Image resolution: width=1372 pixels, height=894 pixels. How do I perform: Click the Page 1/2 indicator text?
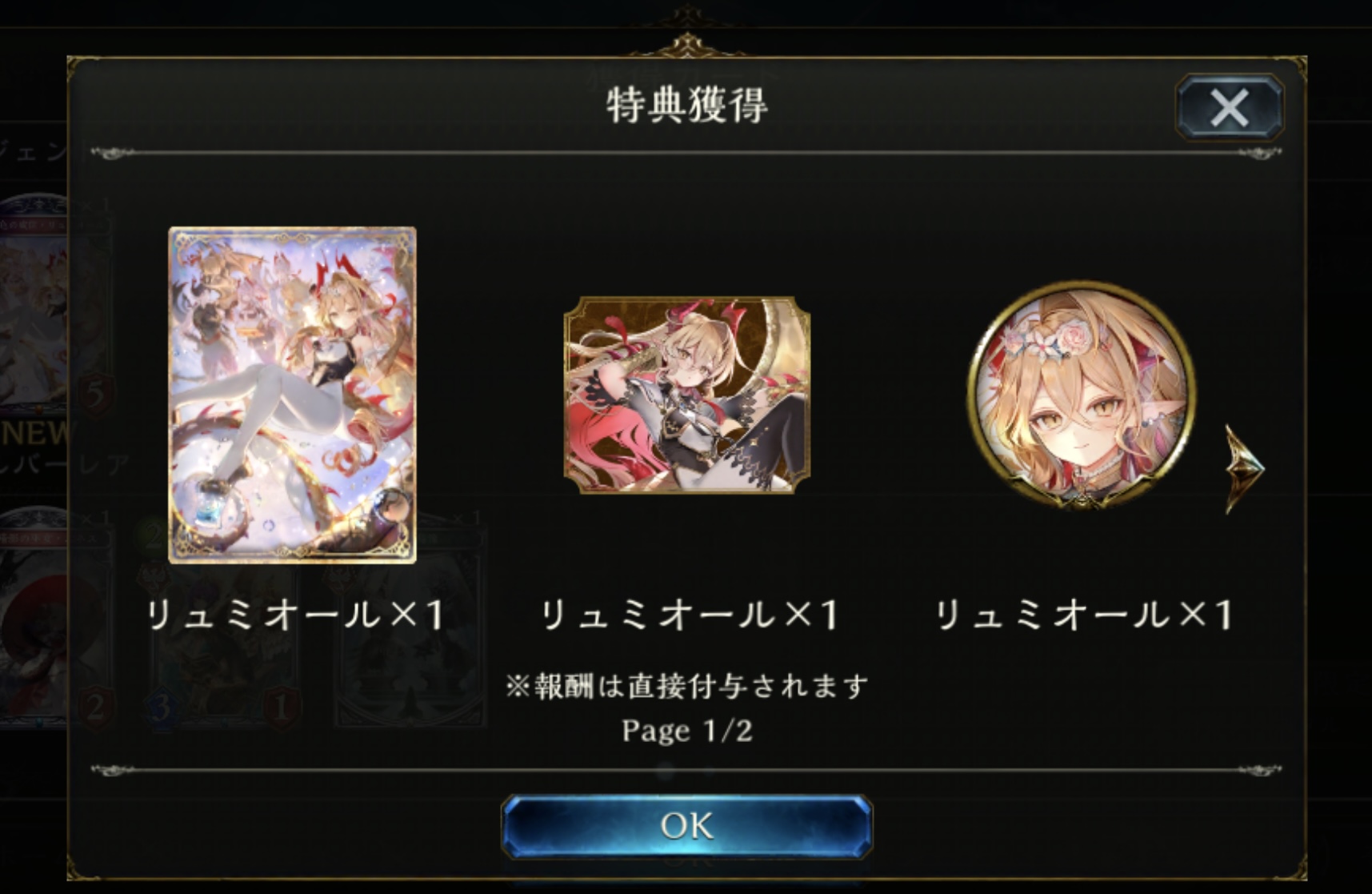point(686,731)
